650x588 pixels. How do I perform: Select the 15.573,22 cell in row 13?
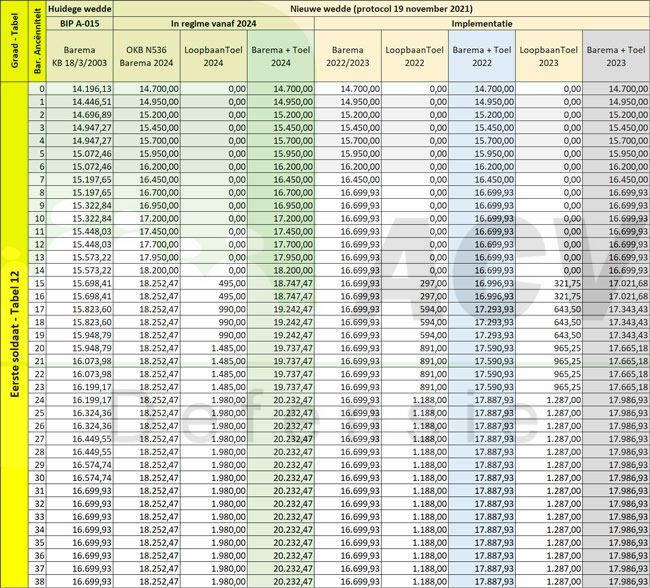(x=80, y=257)
